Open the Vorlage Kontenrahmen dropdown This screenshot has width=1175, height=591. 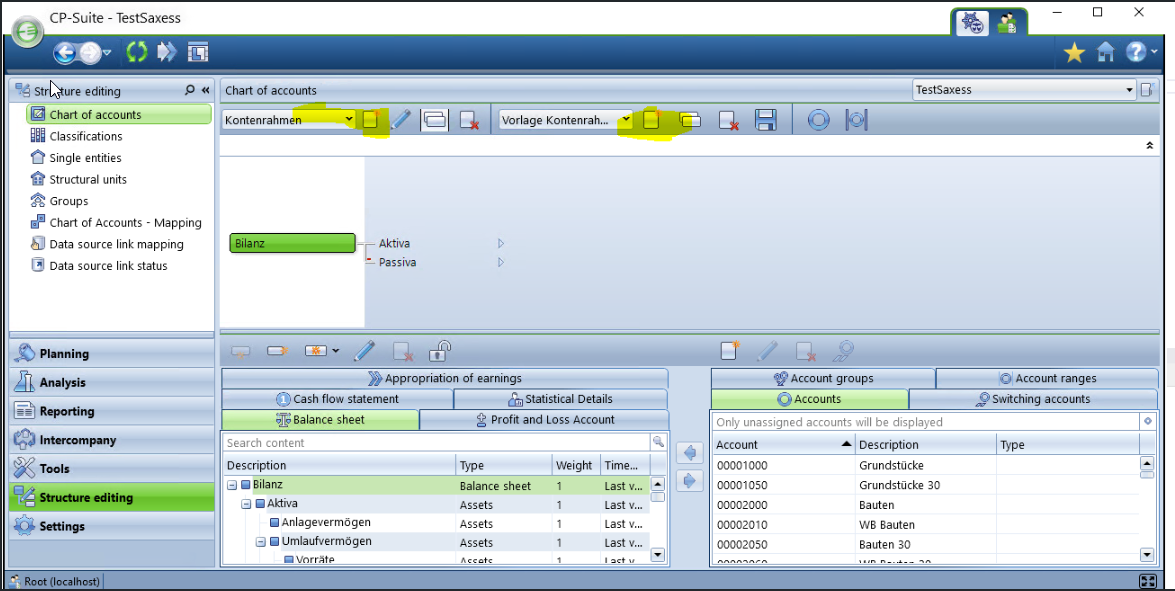click(x=625, y=120)
